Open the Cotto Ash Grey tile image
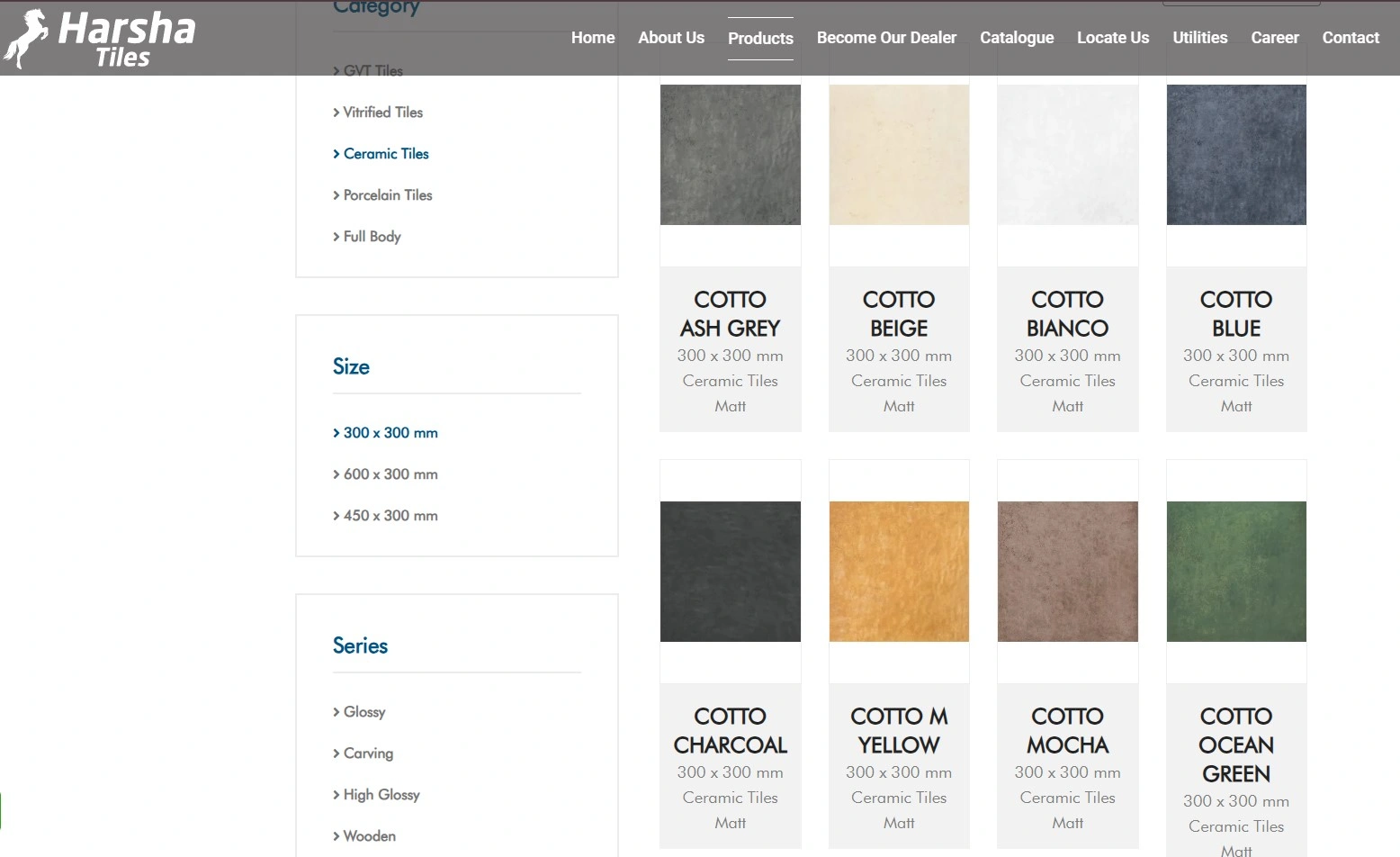 pos(731,155)
